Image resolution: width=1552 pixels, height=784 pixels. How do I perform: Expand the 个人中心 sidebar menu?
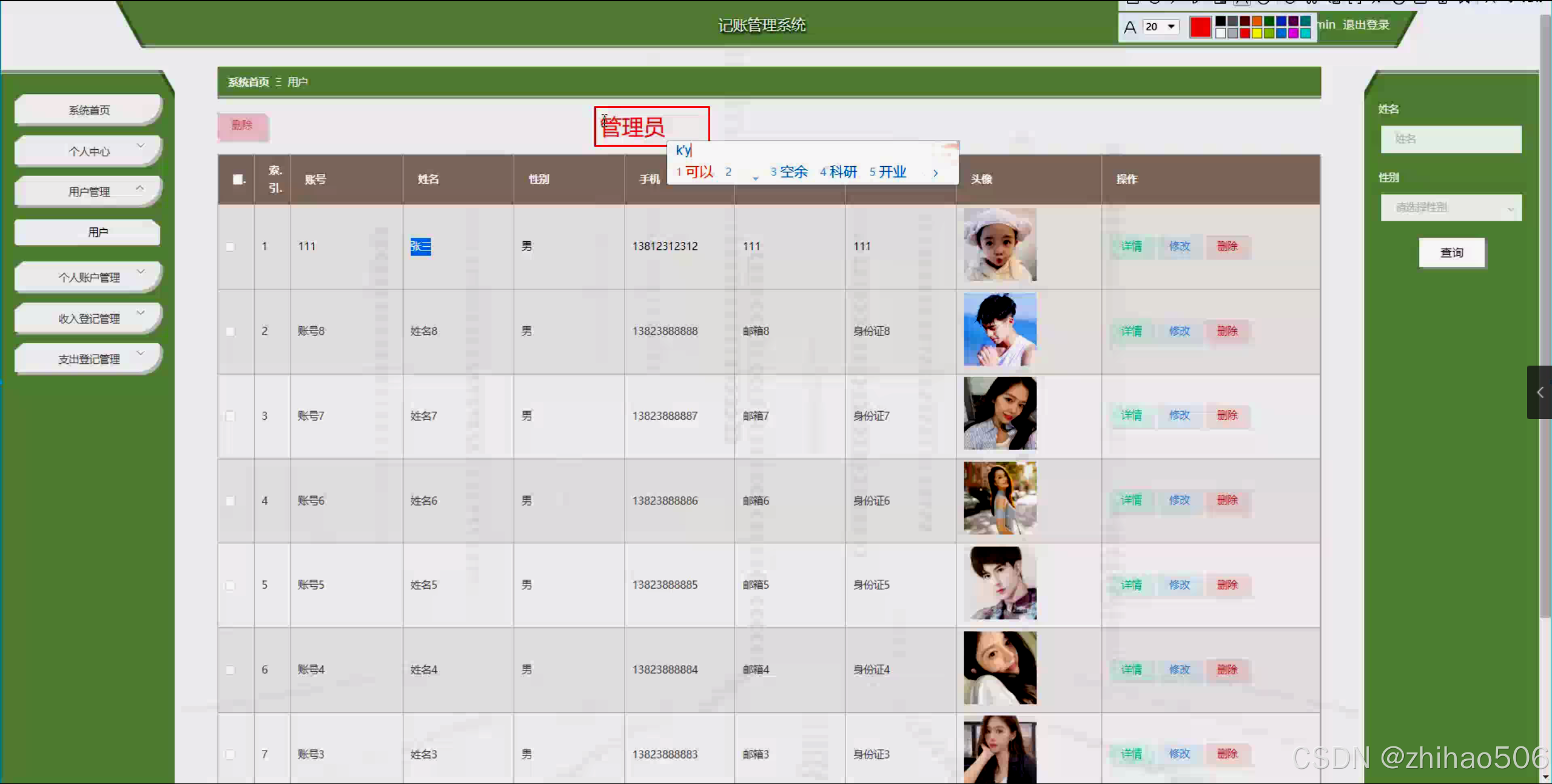point(89,152)
